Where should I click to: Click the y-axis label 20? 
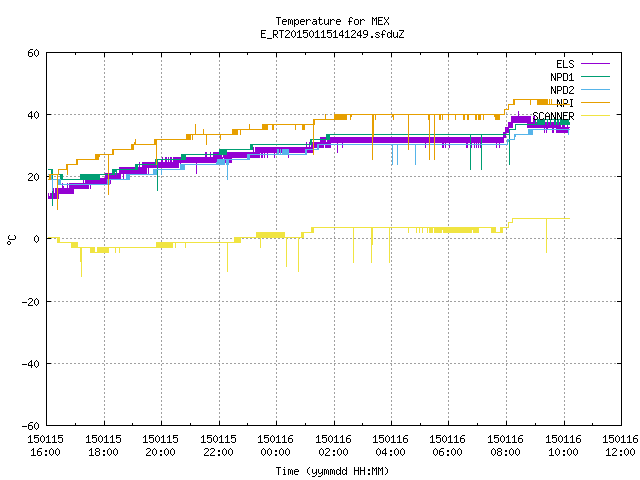coord(33,178)
